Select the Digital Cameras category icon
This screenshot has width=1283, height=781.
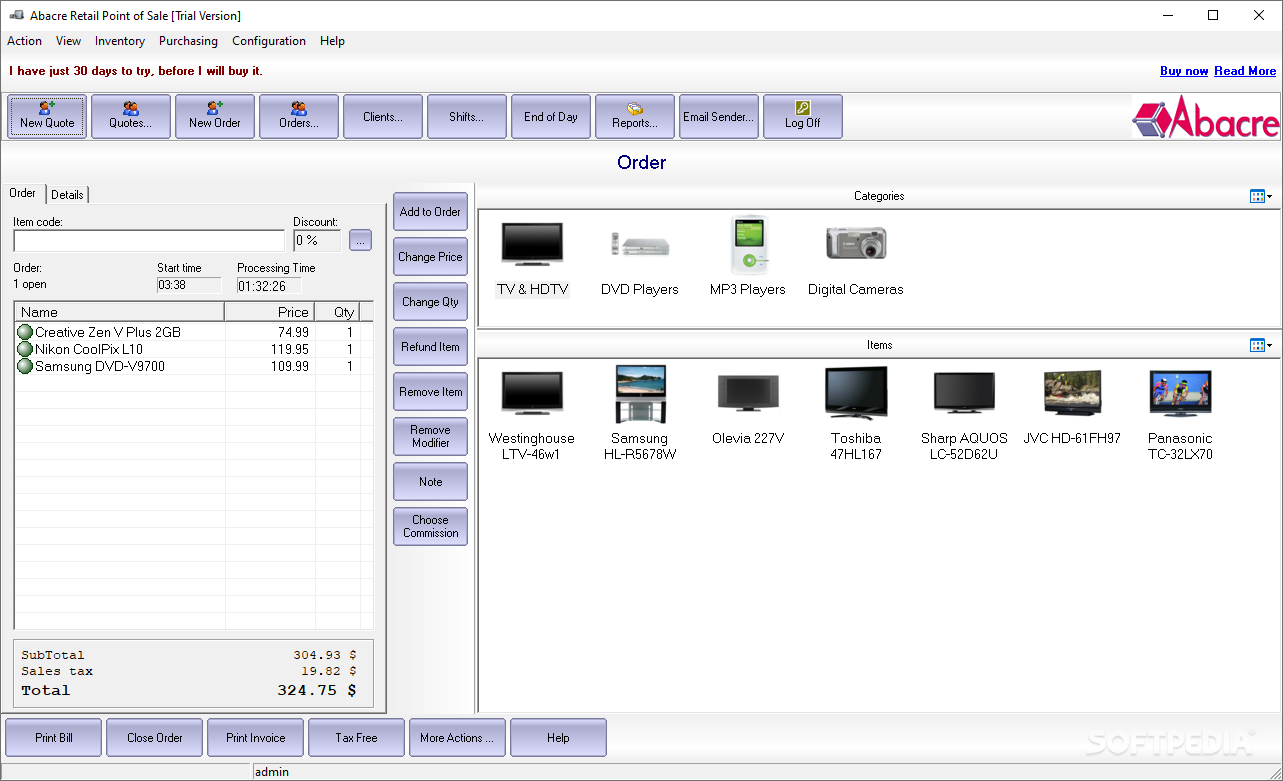(x=856, y=258)
